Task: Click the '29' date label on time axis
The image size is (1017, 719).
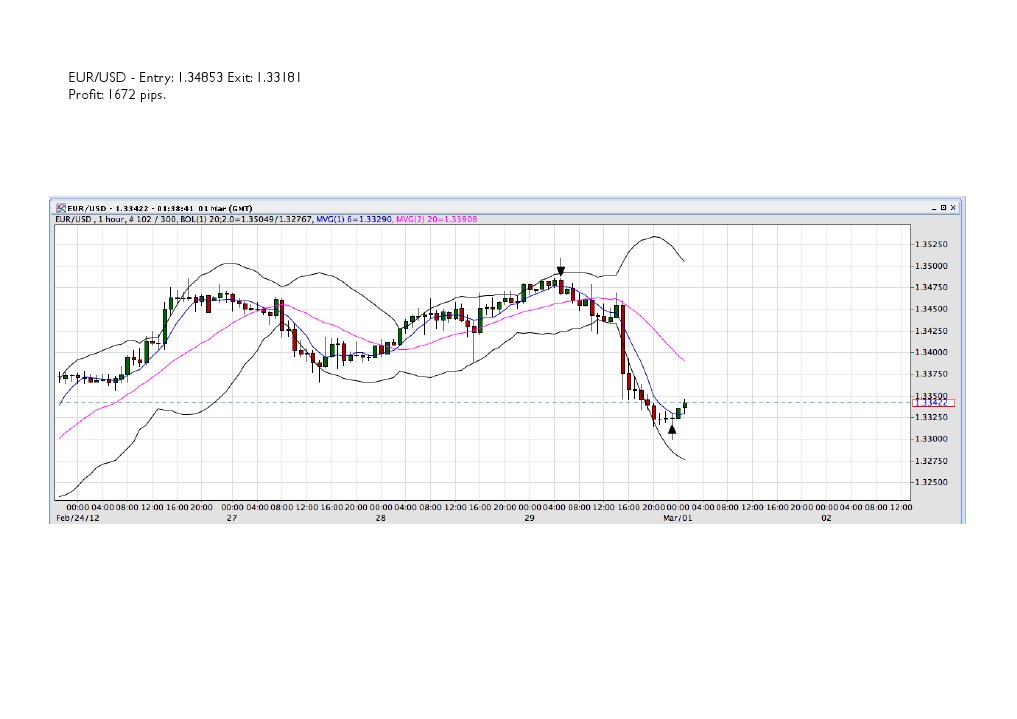Action: tap(529, 518)
